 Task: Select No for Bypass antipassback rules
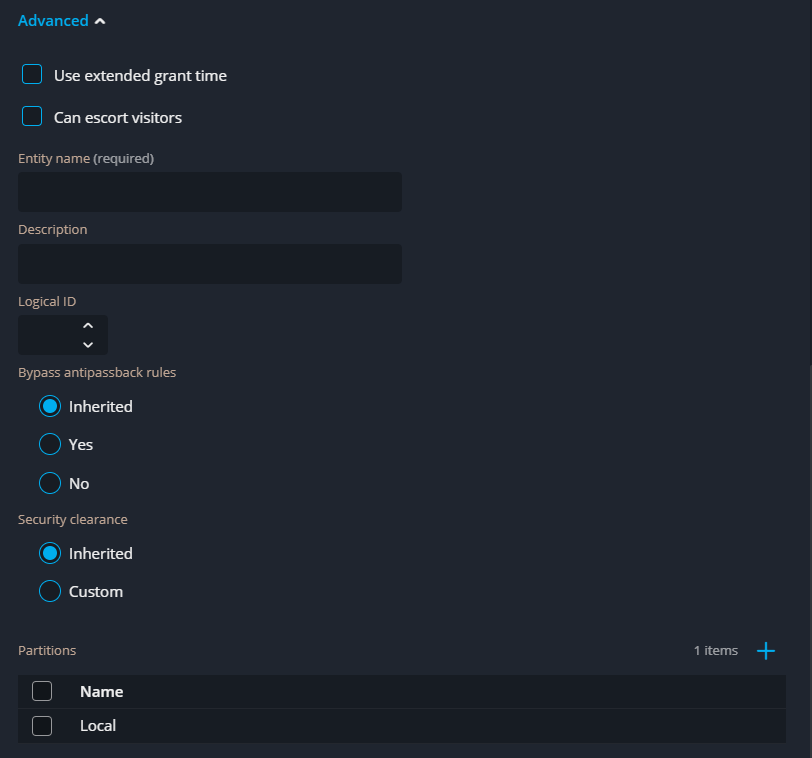click(50, 482)
